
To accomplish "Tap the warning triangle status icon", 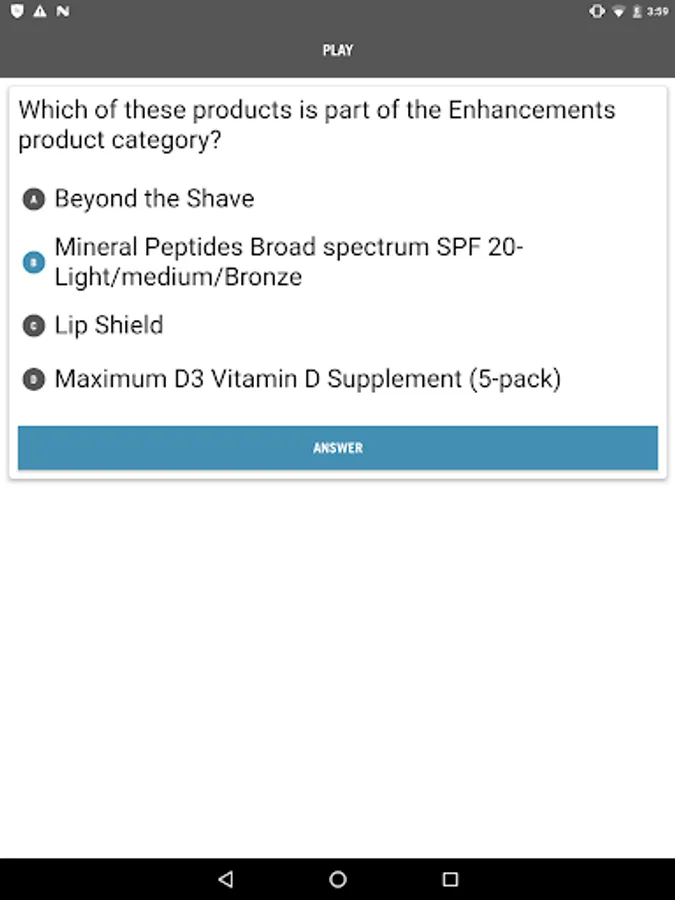I will coord(39,11).
